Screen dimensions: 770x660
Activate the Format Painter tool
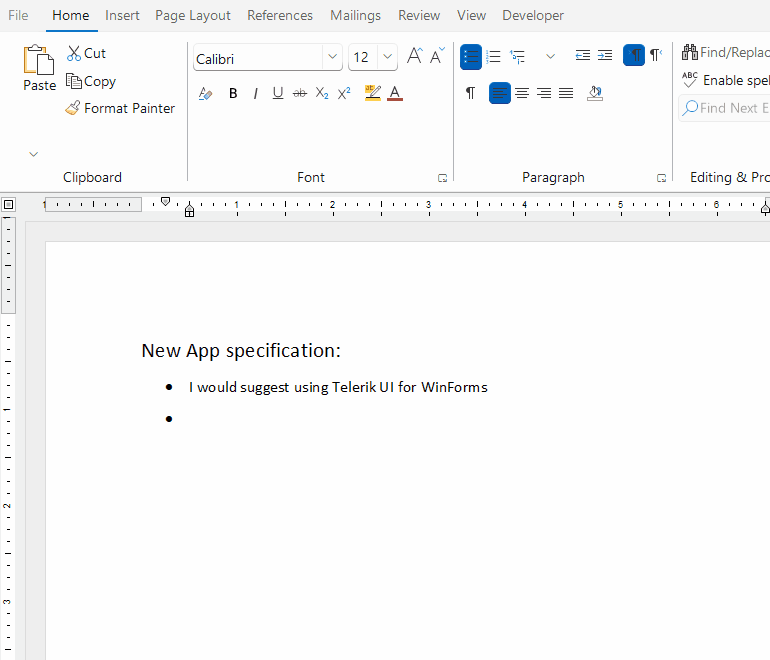[x=120, y=108]
